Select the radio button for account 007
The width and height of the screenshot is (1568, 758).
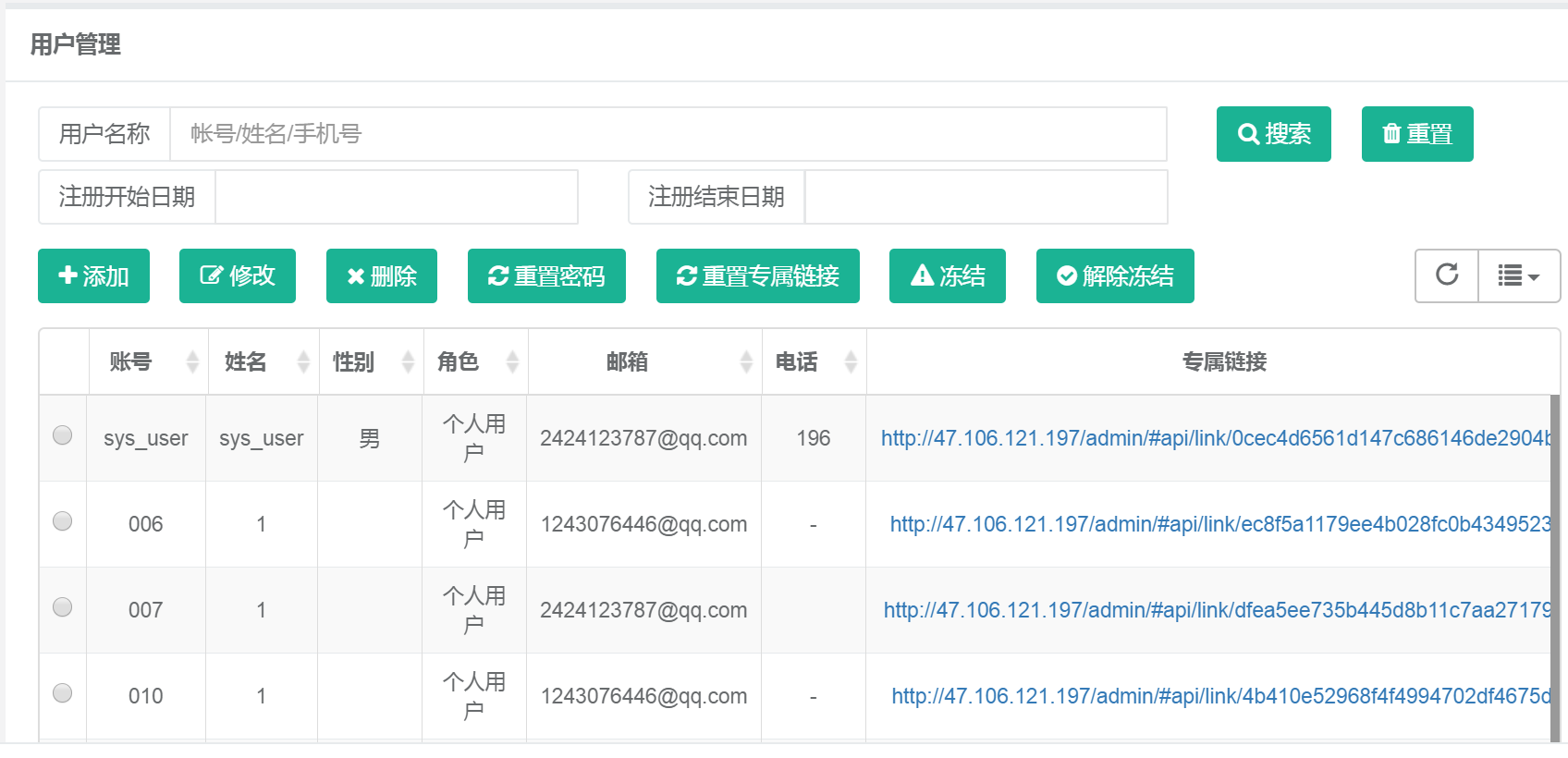tap(63, 606)
